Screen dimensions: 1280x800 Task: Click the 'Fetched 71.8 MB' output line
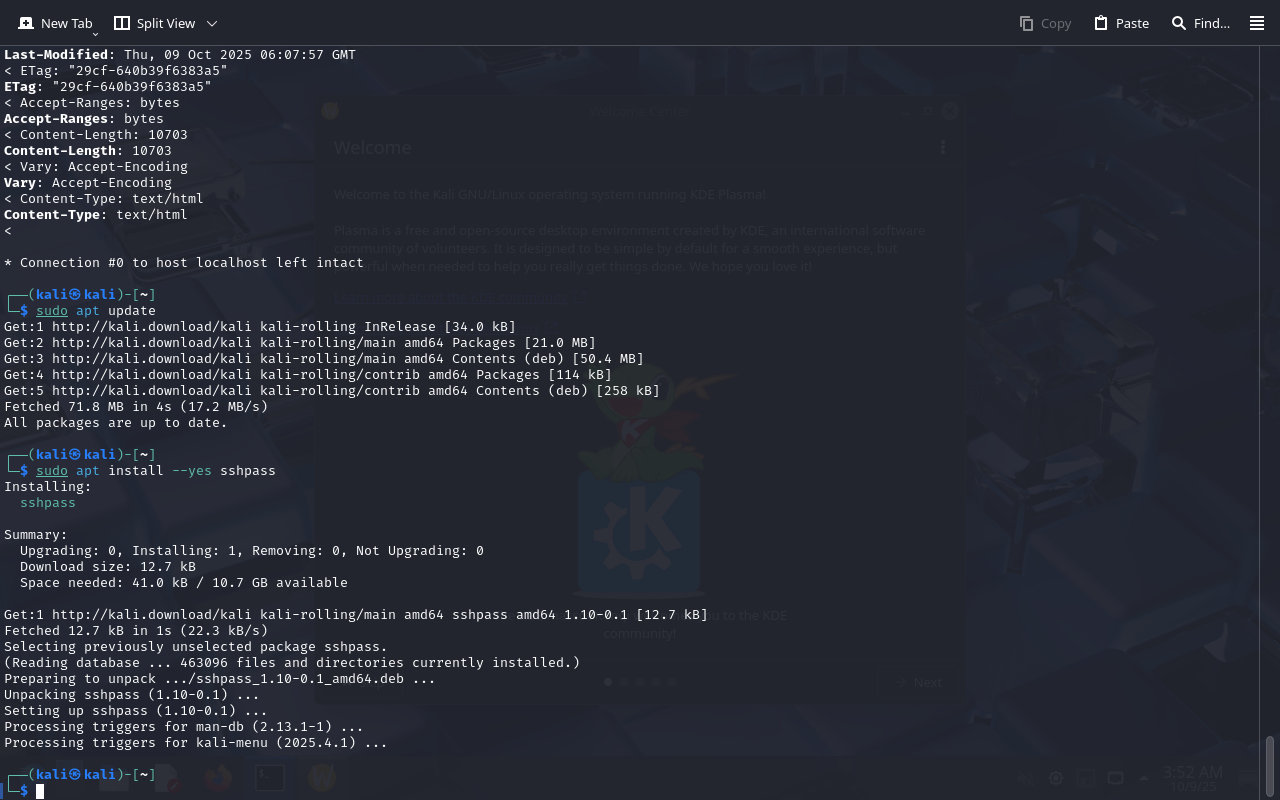pos(136,407)
